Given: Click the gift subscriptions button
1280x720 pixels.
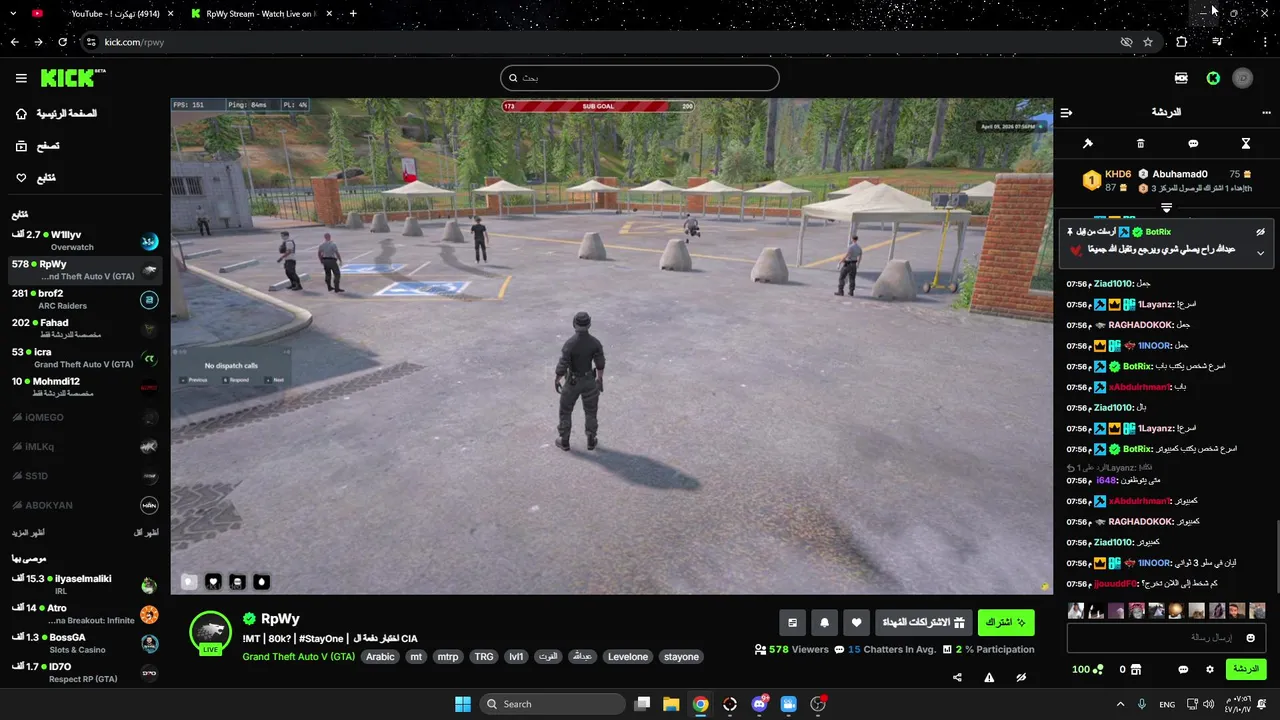Looking at the screenshot, I should pyautogui.click(x=923, y=622).
